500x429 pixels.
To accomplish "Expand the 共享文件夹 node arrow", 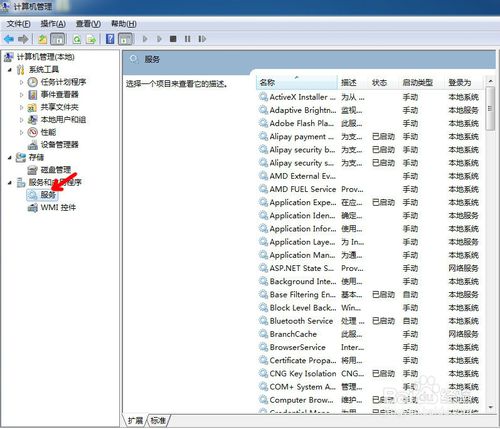I will point(22,107).
